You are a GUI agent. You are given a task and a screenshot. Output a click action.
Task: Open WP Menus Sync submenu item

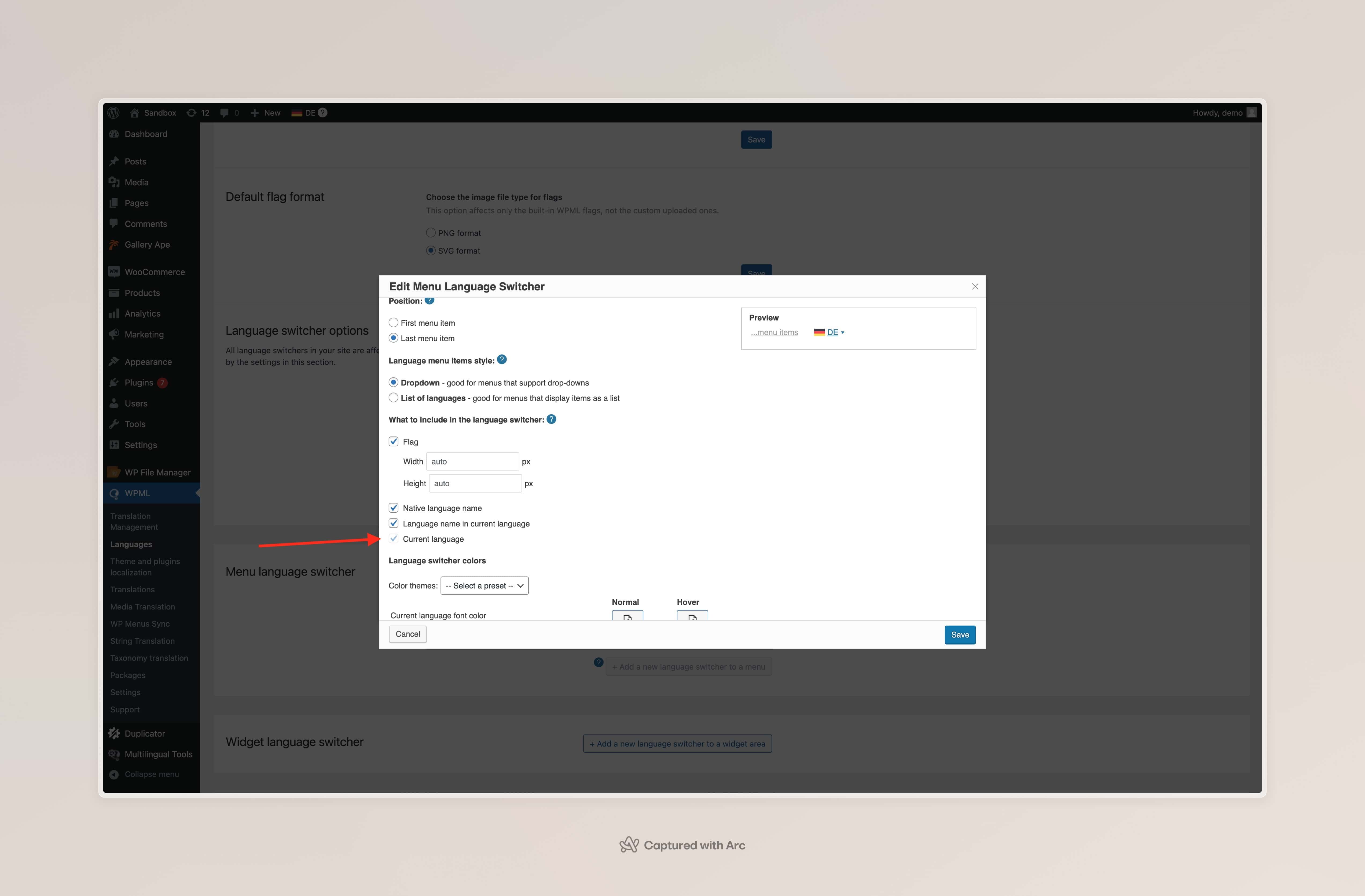pos(140,623)
